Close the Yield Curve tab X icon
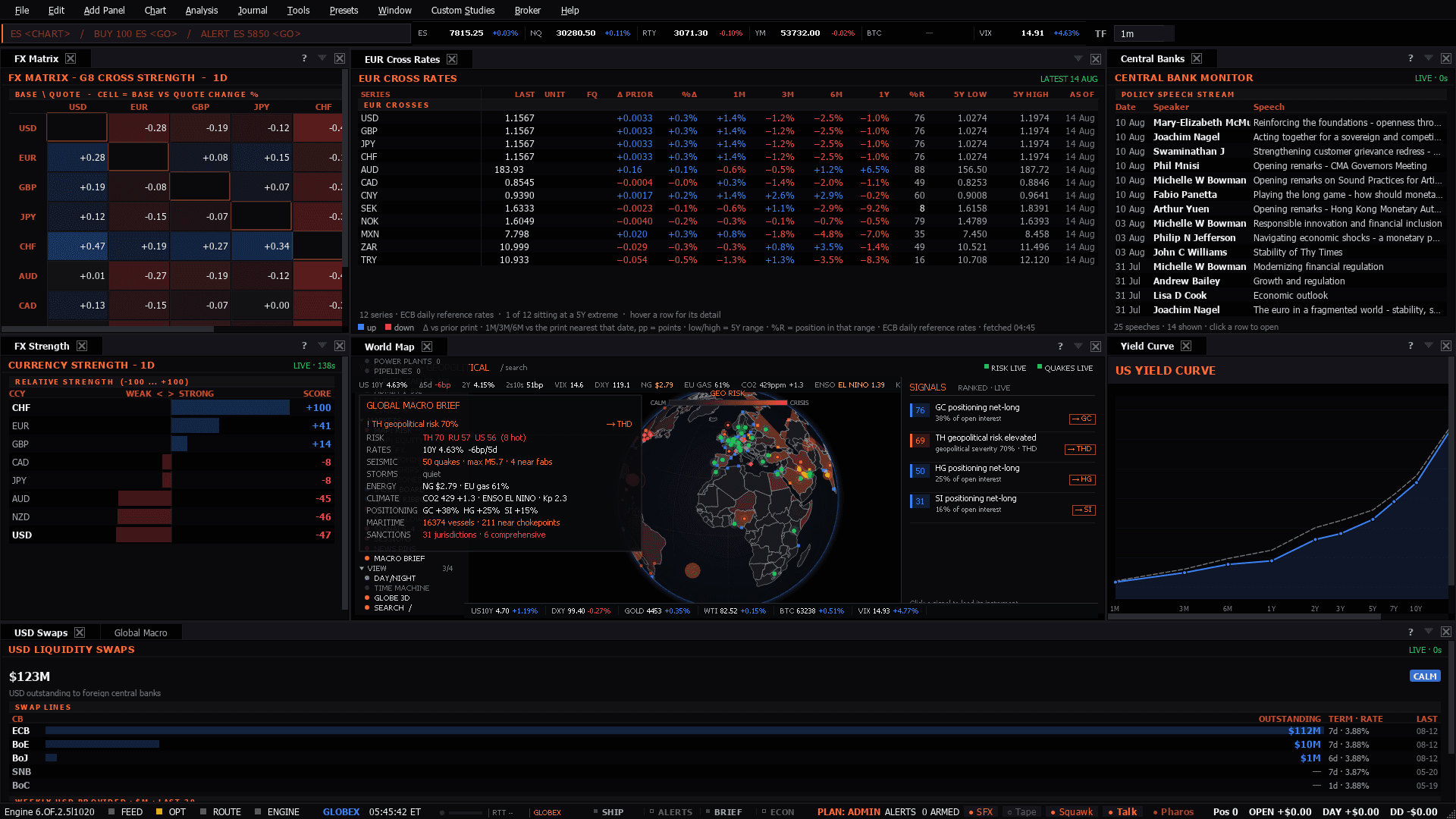The width and height of the screenshot is (1456, 819). [1186, 346]
